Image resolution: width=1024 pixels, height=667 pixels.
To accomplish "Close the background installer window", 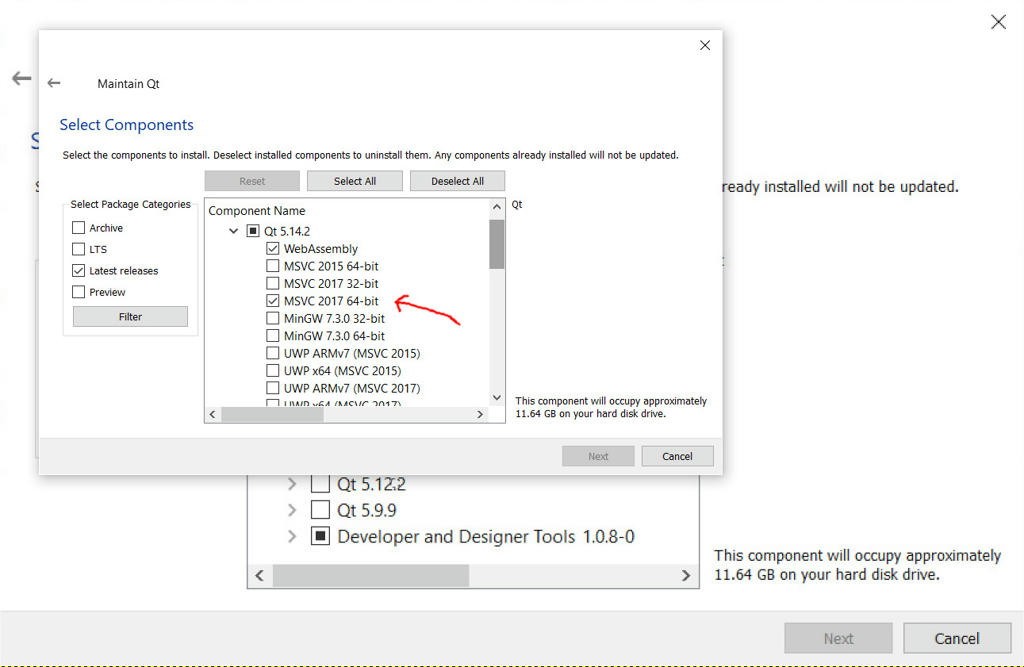I will click(998, 22).
